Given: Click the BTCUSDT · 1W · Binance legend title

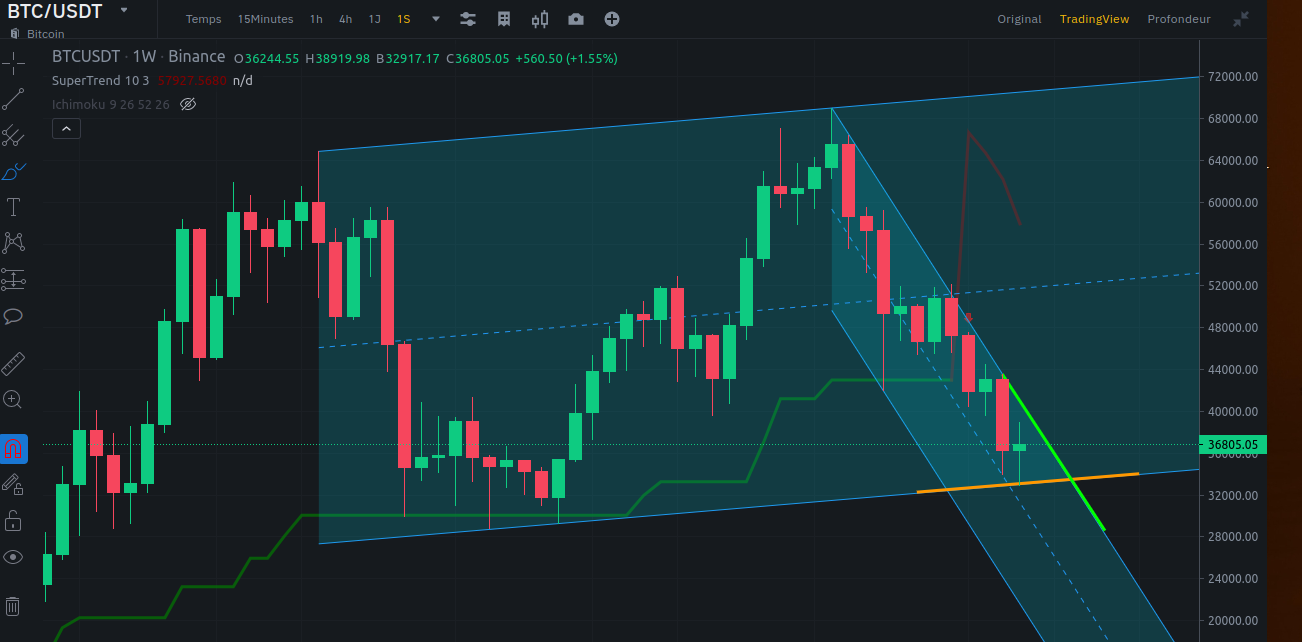Looking at the screenshot, I should click(x=137, y=57).
